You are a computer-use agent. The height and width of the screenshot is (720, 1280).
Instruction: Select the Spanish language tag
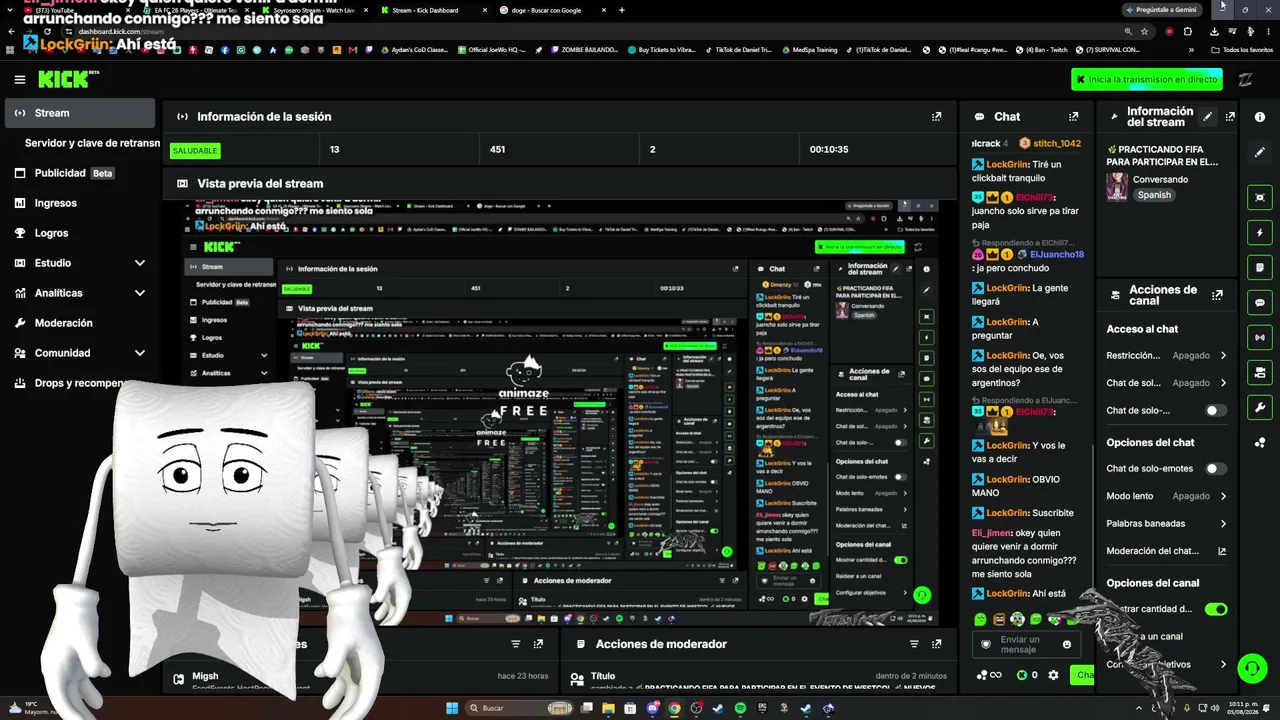[1154, 195]
